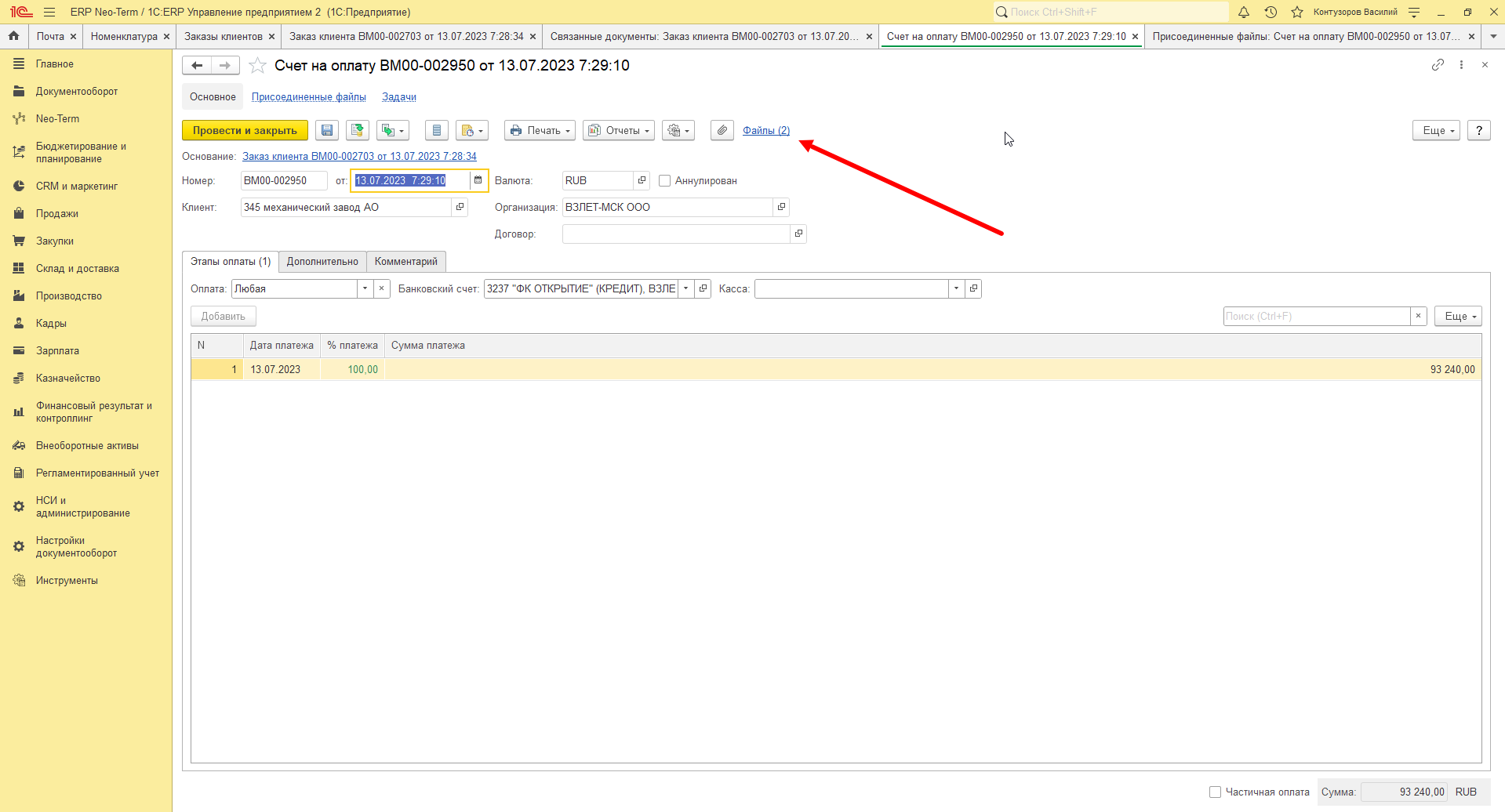This screenshot has height=812, width=1505.
Task: Open the calendar picker for the invoice date
Action: (478, 180)
